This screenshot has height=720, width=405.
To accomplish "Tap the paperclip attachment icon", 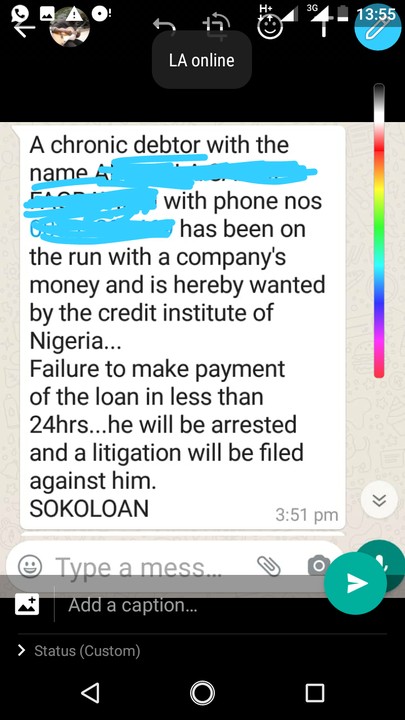I will click(x=269, y=566).
